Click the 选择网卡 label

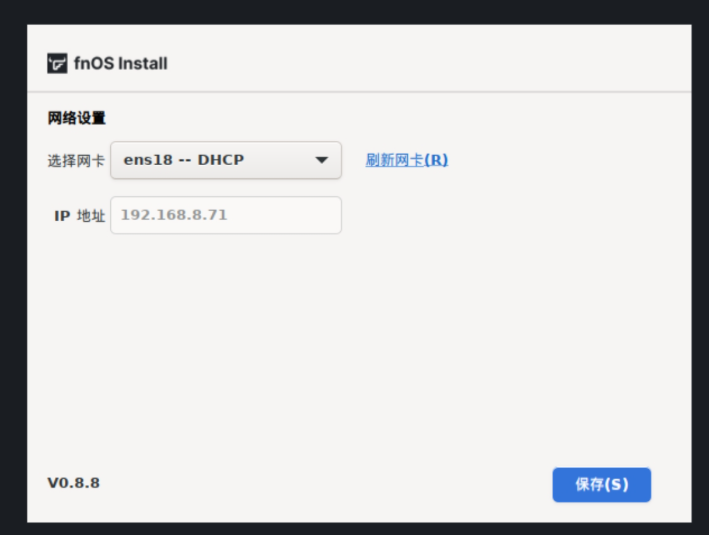[76, 161]
